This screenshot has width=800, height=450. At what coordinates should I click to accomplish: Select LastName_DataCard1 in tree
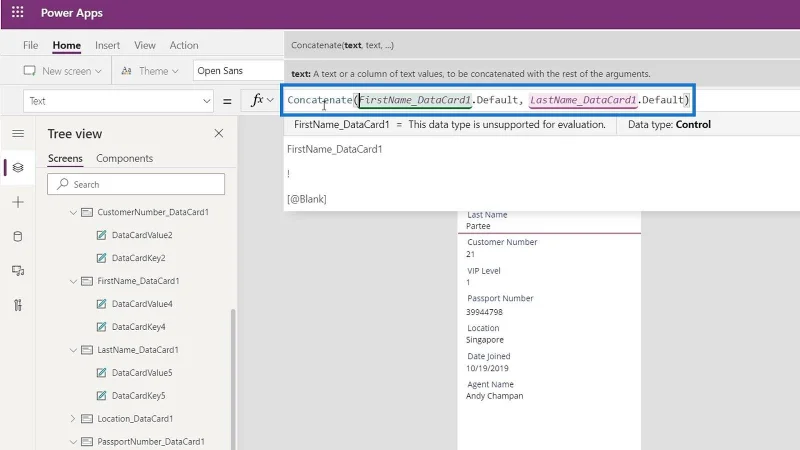138,349
